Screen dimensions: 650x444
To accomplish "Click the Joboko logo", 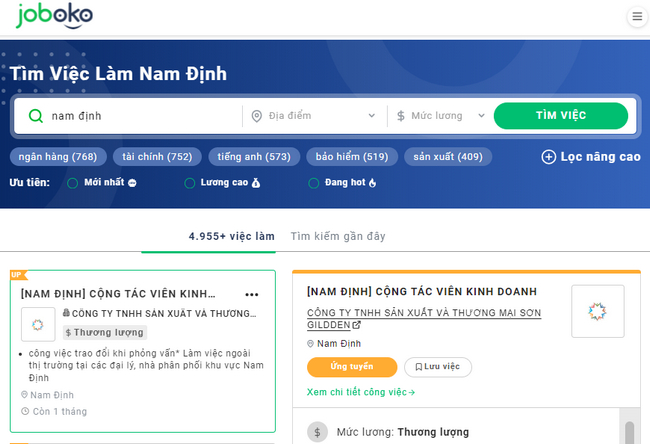I will click(54, 16).
